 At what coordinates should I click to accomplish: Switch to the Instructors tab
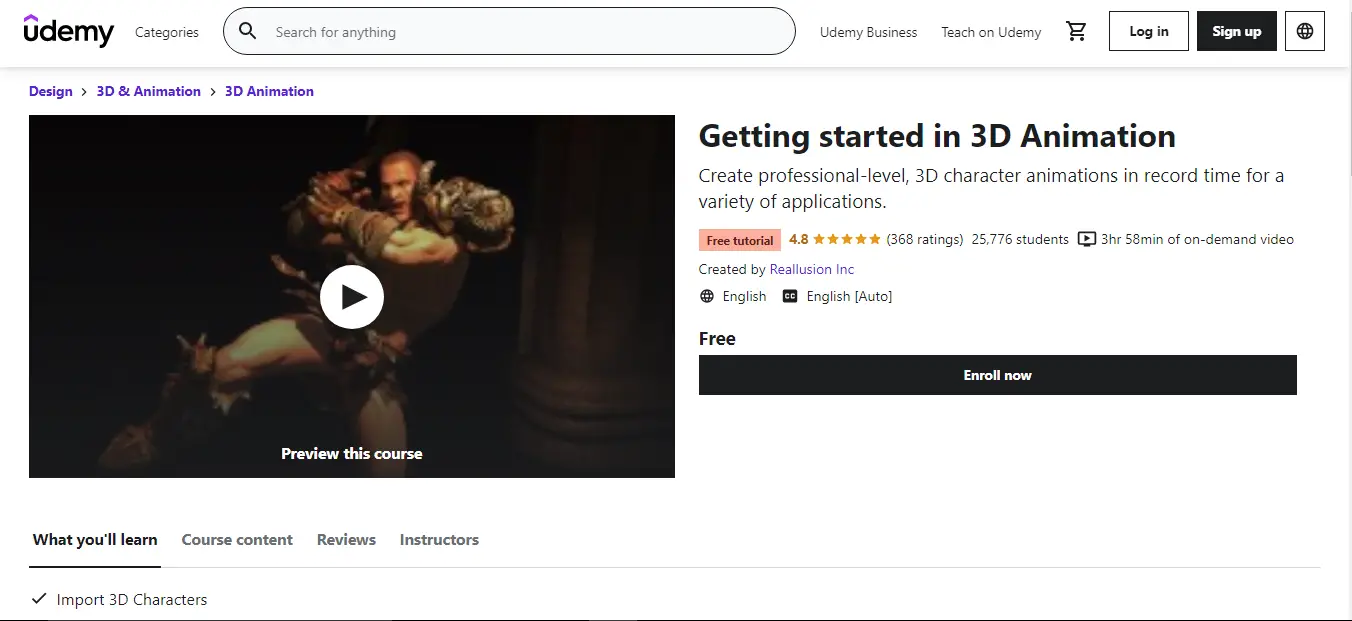coord(439,540)
